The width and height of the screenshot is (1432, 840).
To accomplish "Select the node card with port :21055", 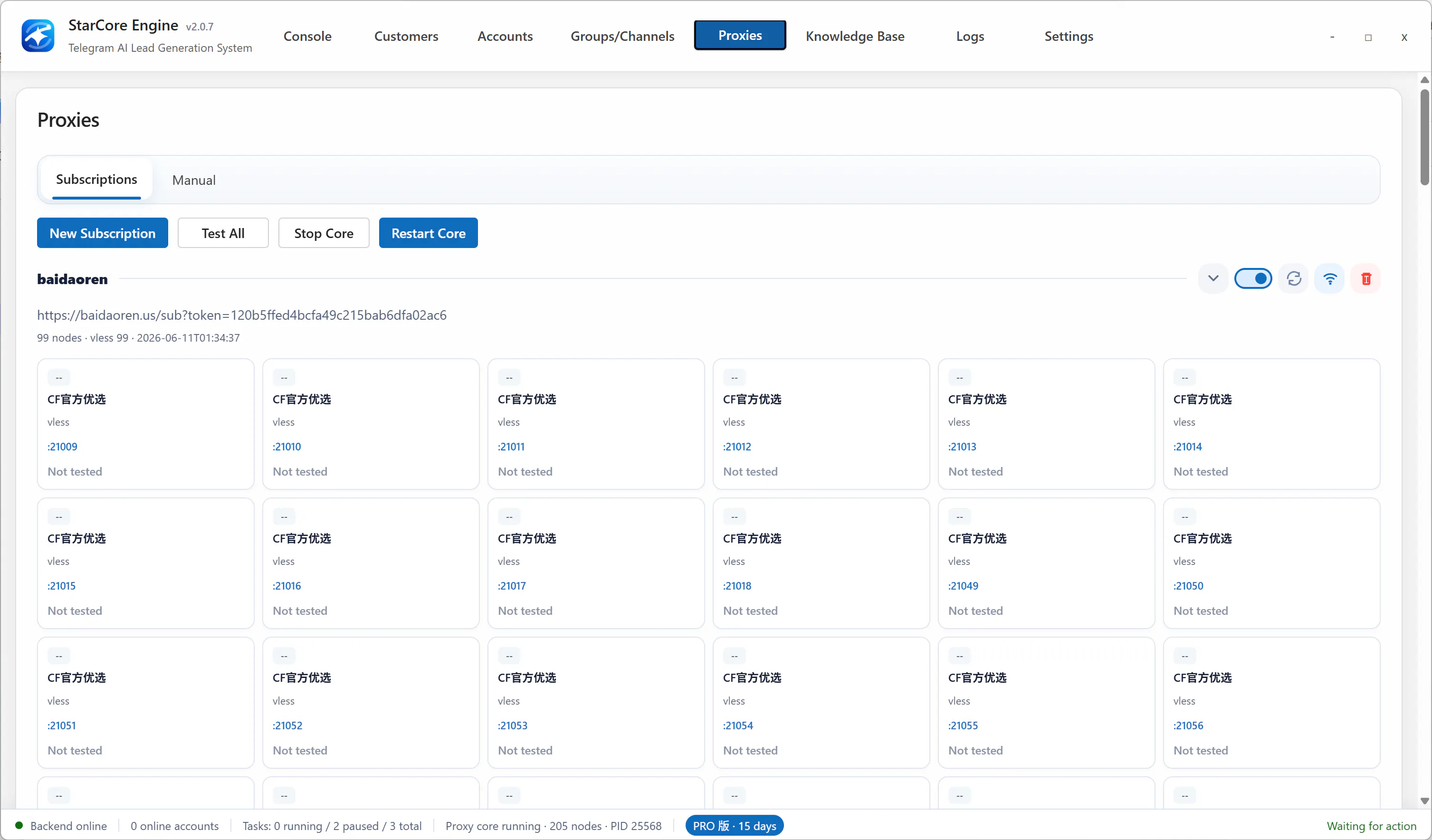I will tap(1047, 703).
